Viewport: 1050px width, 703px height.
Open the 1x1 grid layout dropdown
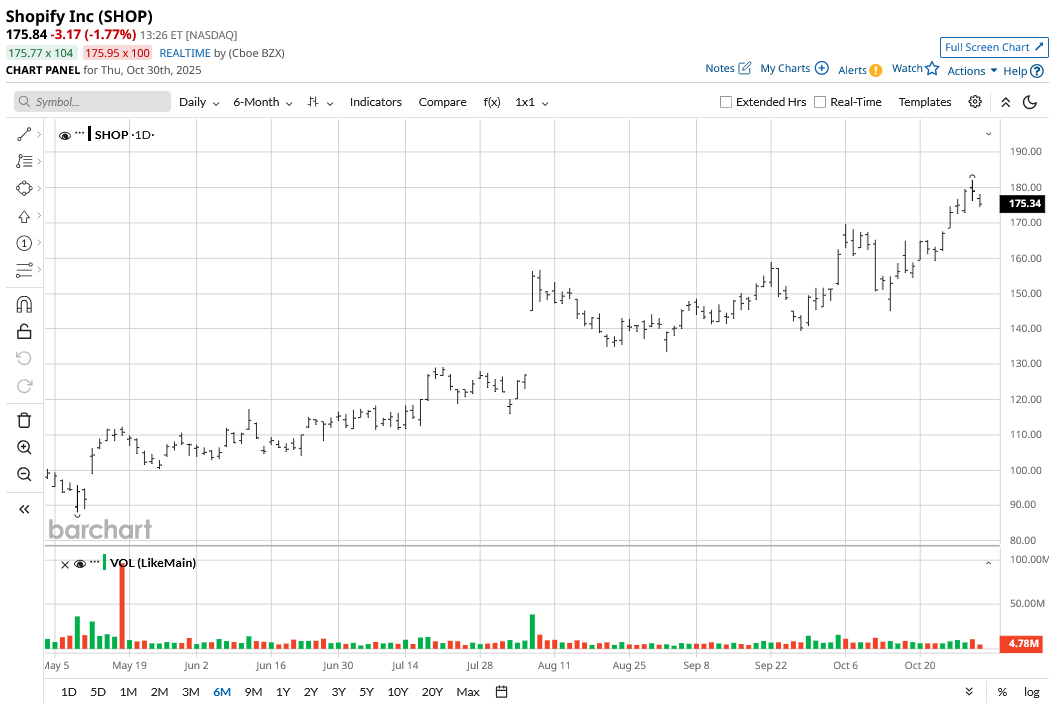click(x=532, y=102)
